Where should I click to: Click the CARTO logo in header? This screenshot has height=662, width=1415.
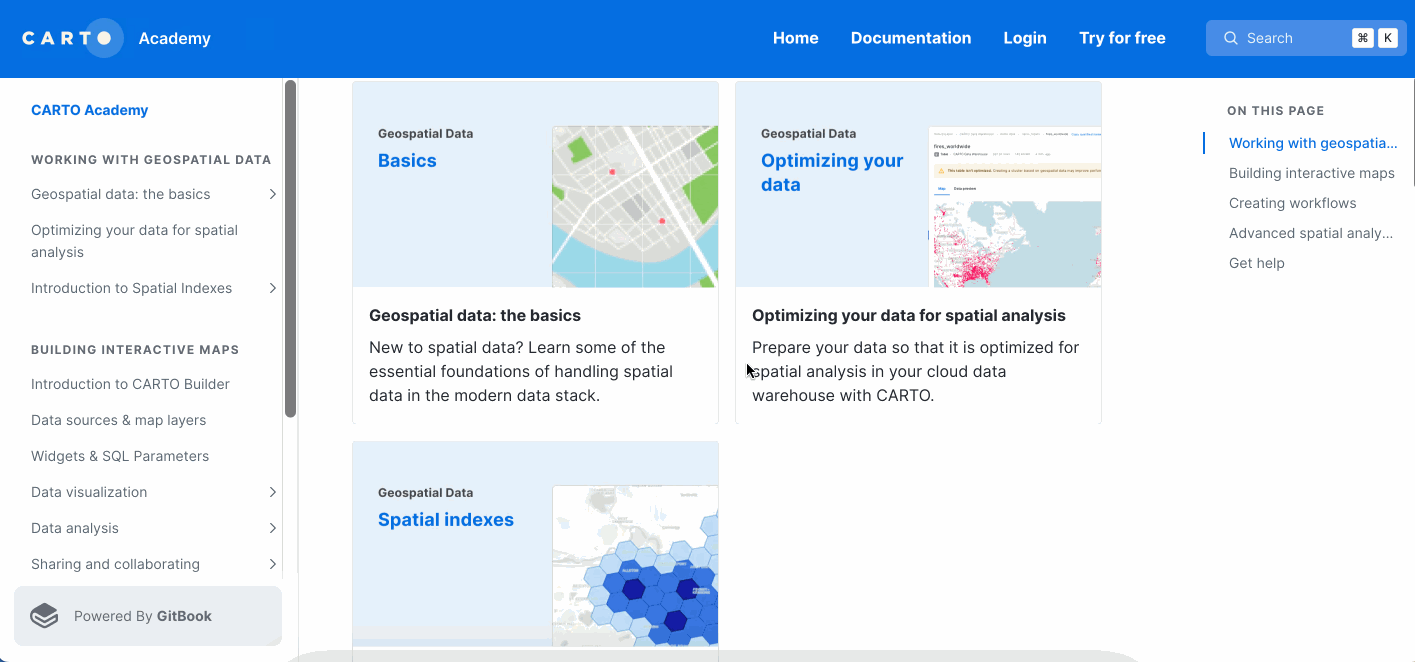pyautogui.click(x=72, y=38)
